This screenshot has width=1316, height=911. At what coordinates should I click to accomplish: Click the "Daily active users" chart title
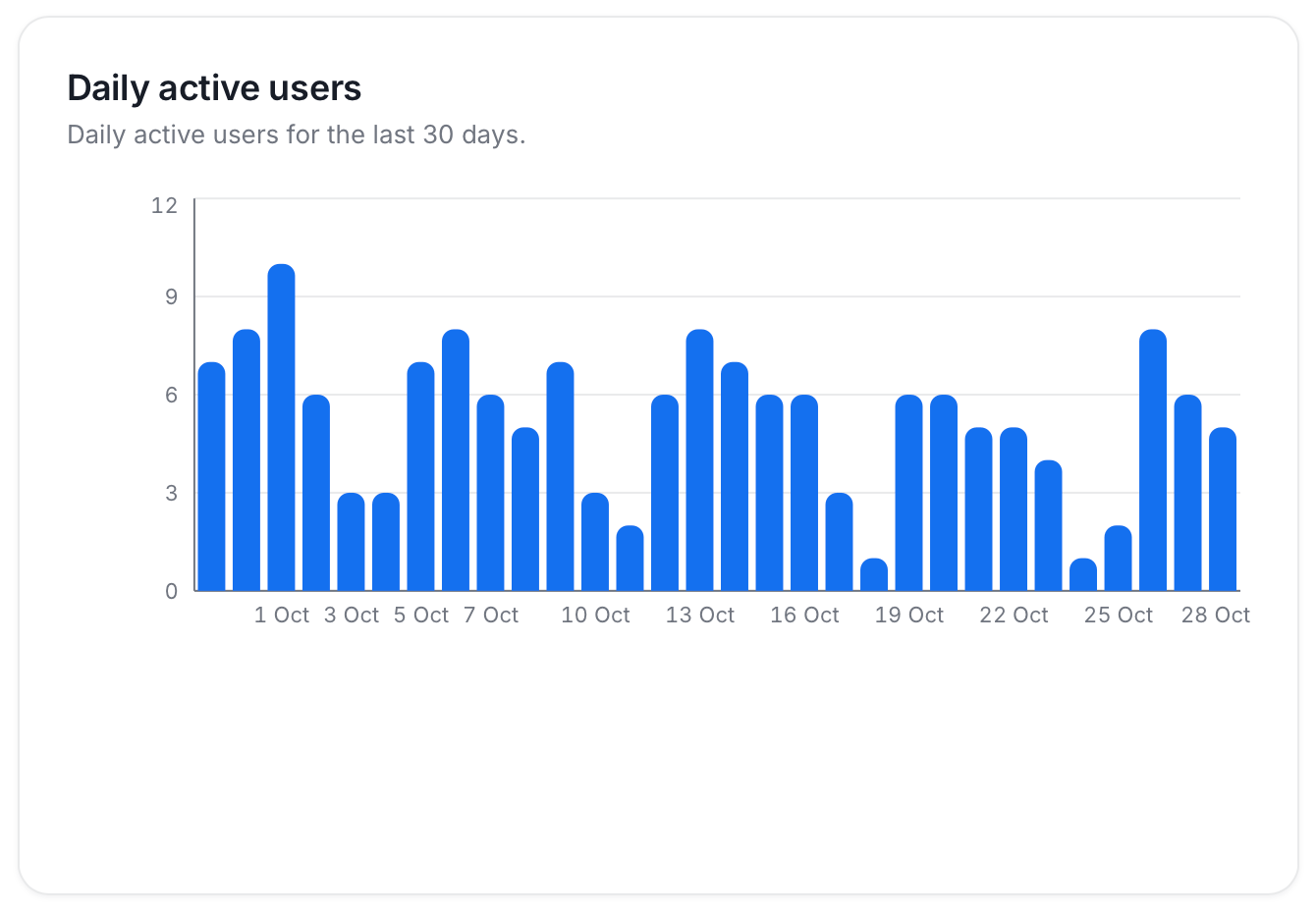click(214, 88)
